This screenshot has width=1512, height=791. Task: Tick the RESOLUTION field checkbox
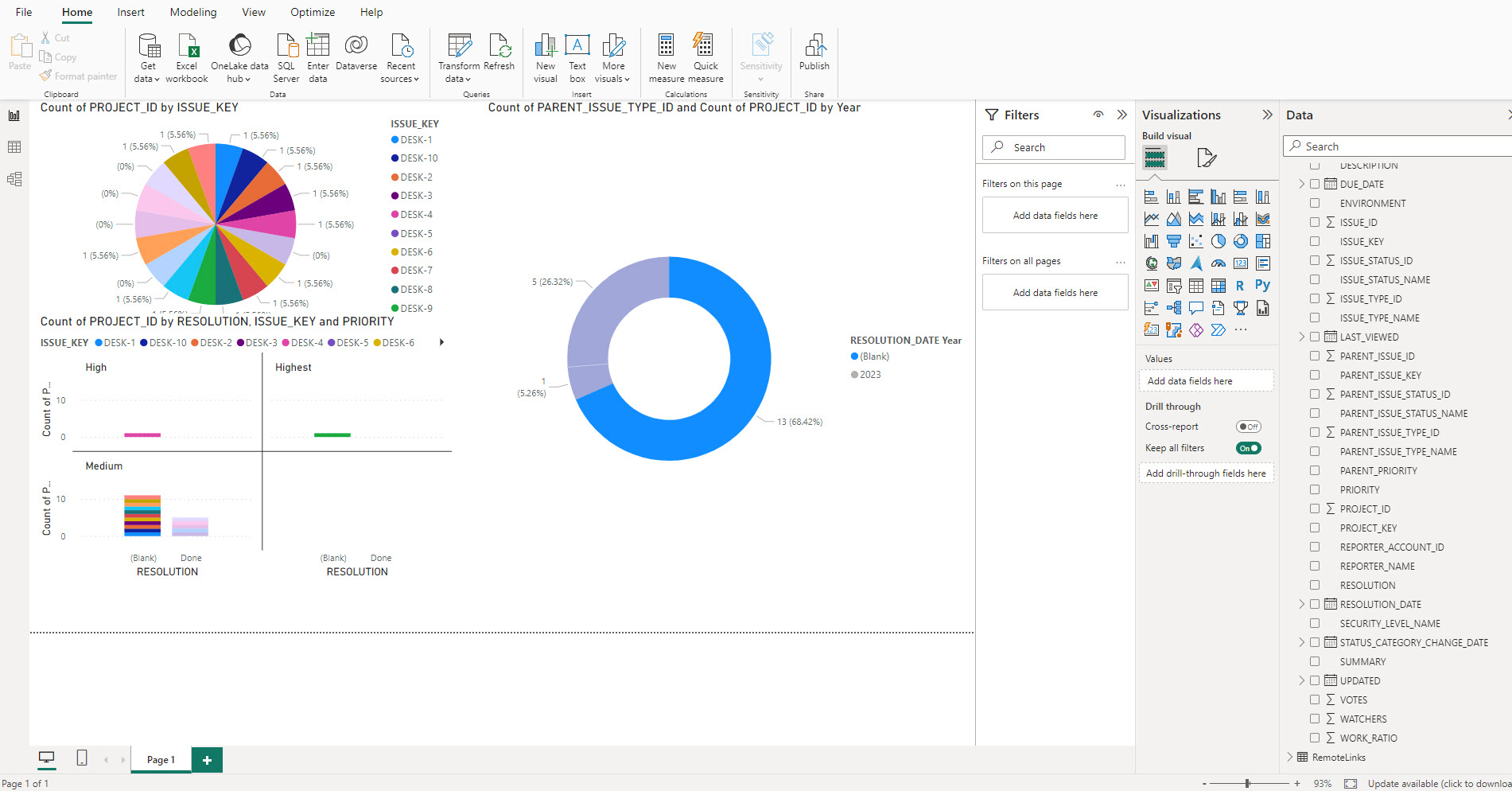pos(1315,586)
